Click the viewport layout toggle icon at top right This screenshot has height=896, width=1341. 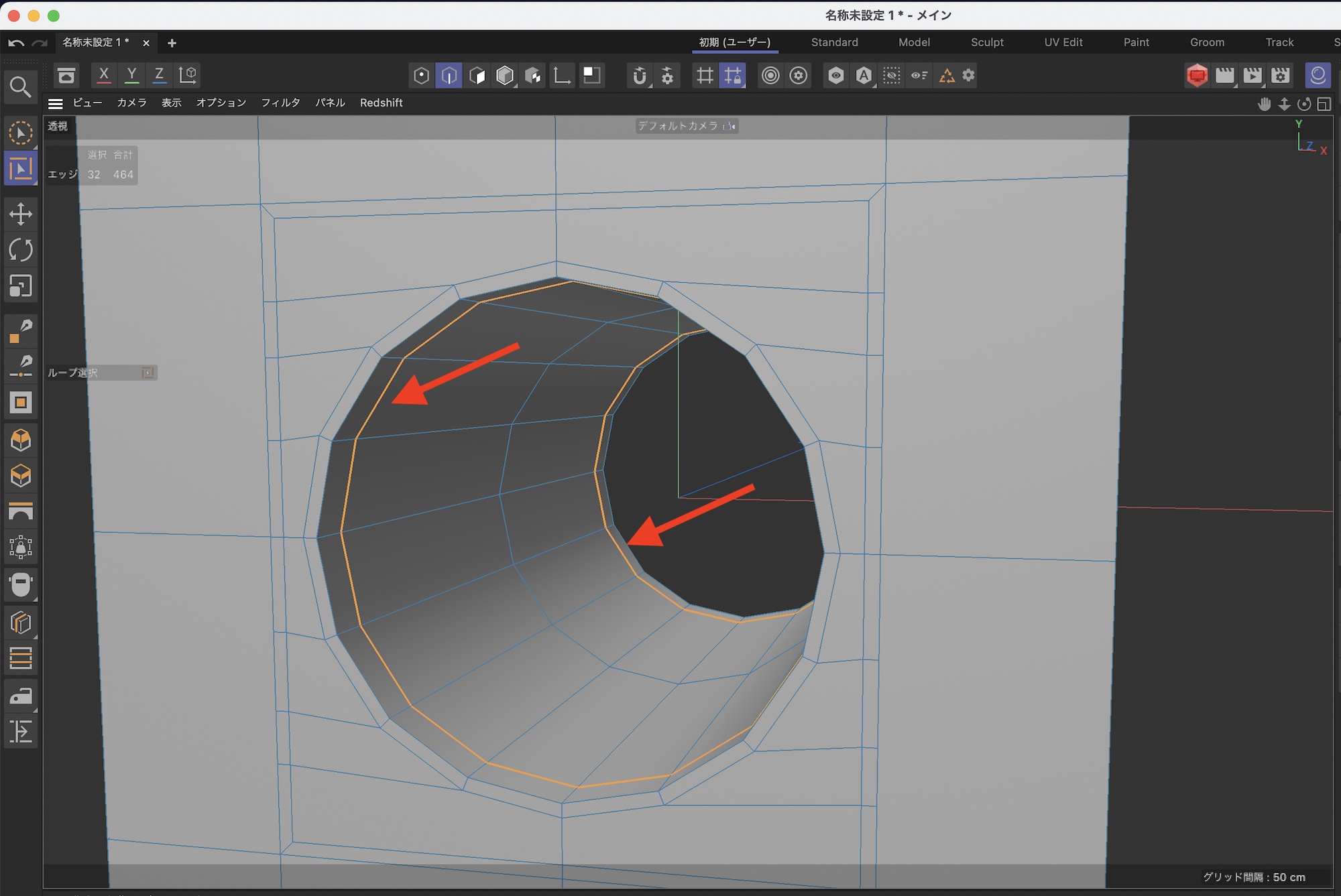tap(1324, 104)
